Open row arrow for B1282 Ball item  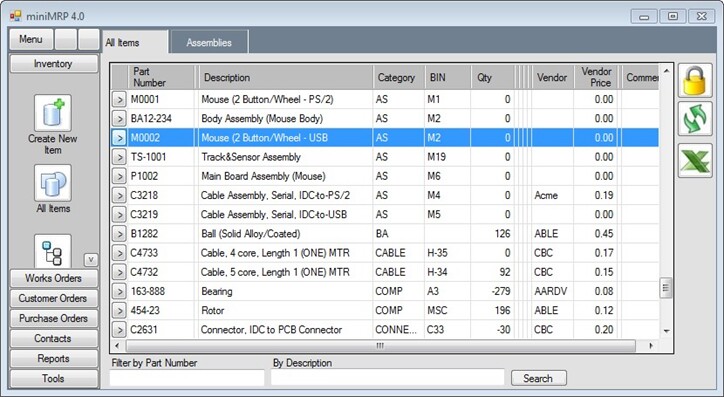pos(119,234)
